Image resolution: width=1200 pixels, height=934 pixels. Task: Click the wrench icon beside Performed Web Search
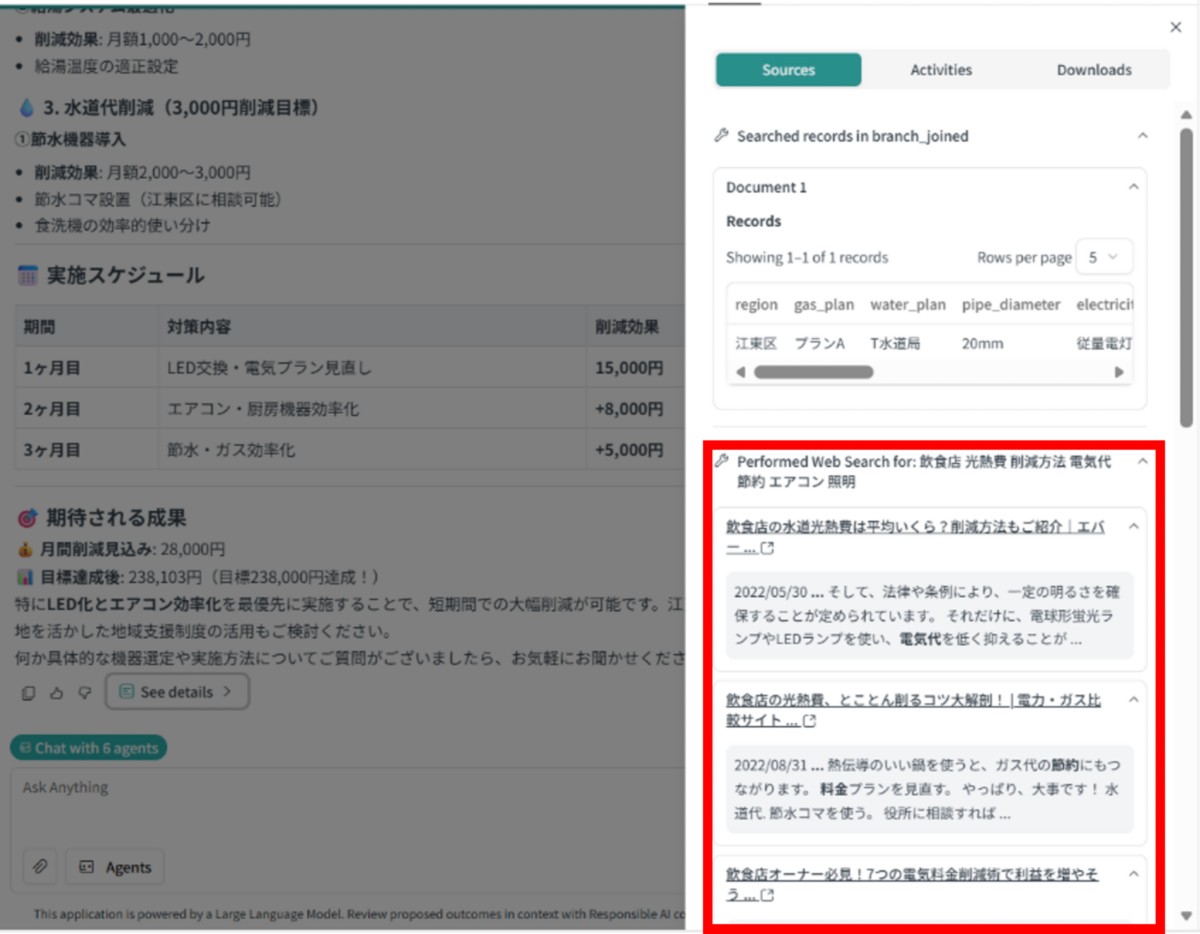click(x=724, y=462)
